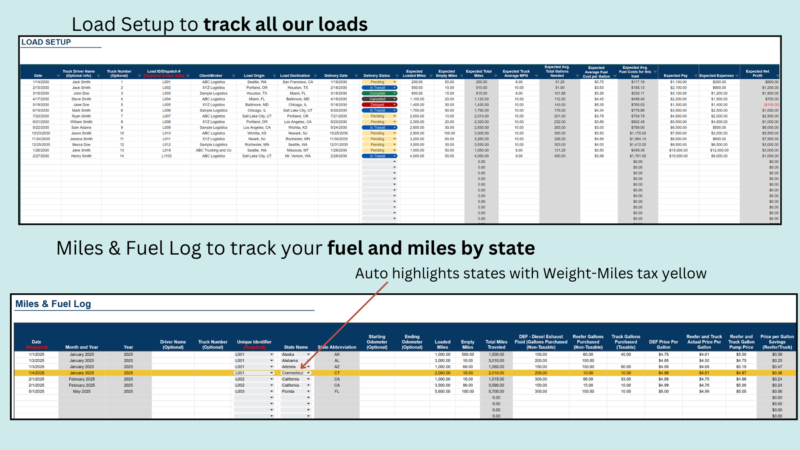Viewport: 800px width, 450px height.
Task: Select the AK State Abbreviation cell
Action: [337, 355]
